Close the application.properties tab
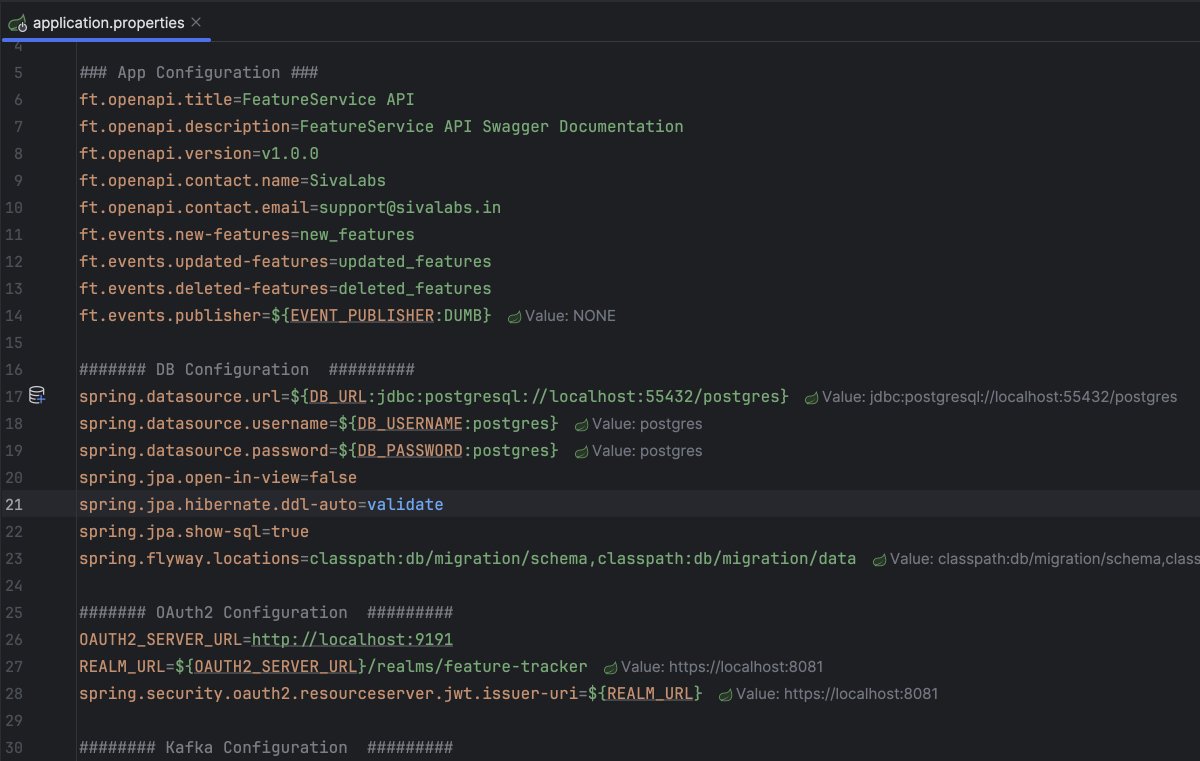1200x761 pixels. [x=196, y=22]
